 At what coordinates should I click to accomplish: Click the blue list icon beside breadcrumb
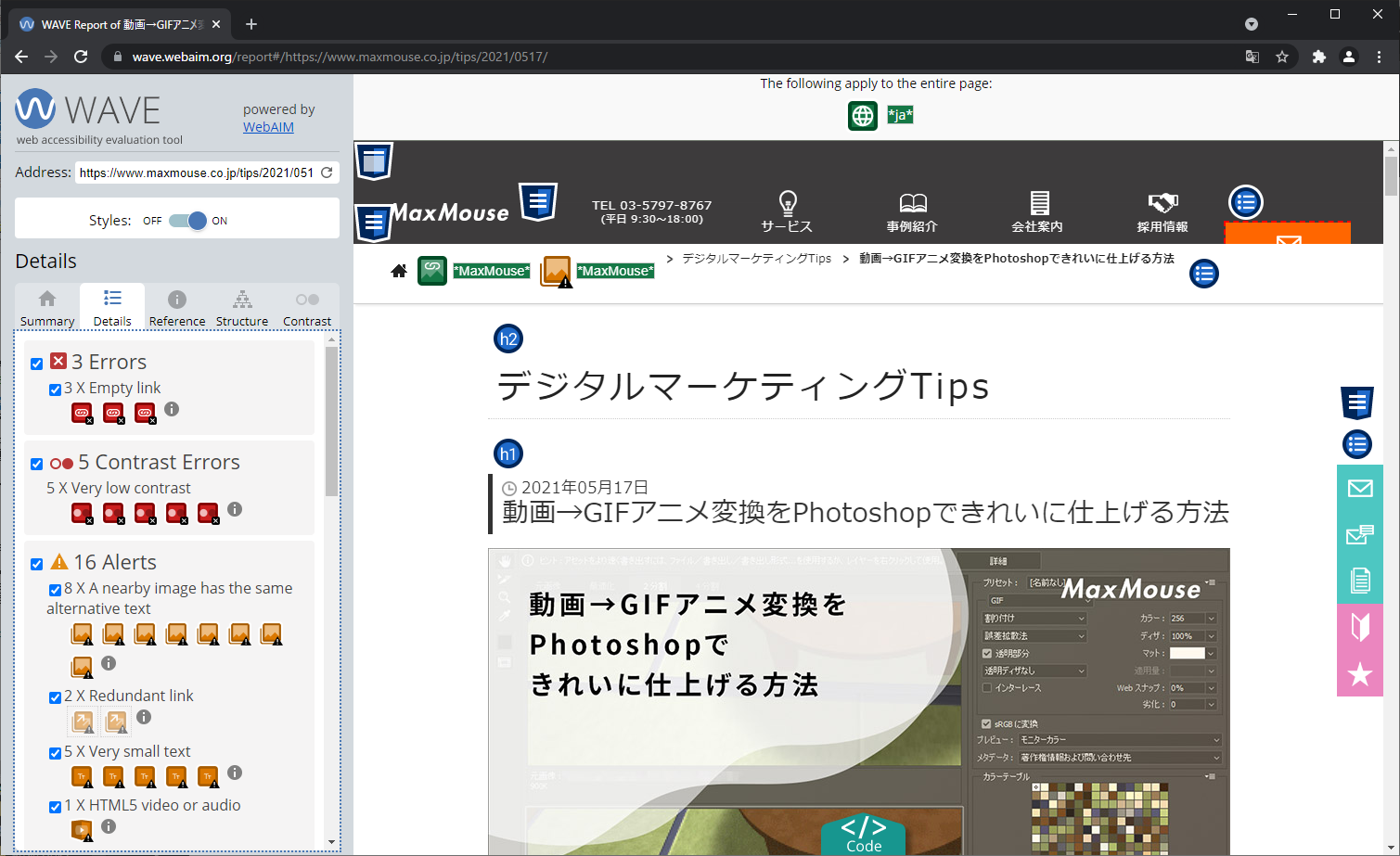pos(1204,274)
